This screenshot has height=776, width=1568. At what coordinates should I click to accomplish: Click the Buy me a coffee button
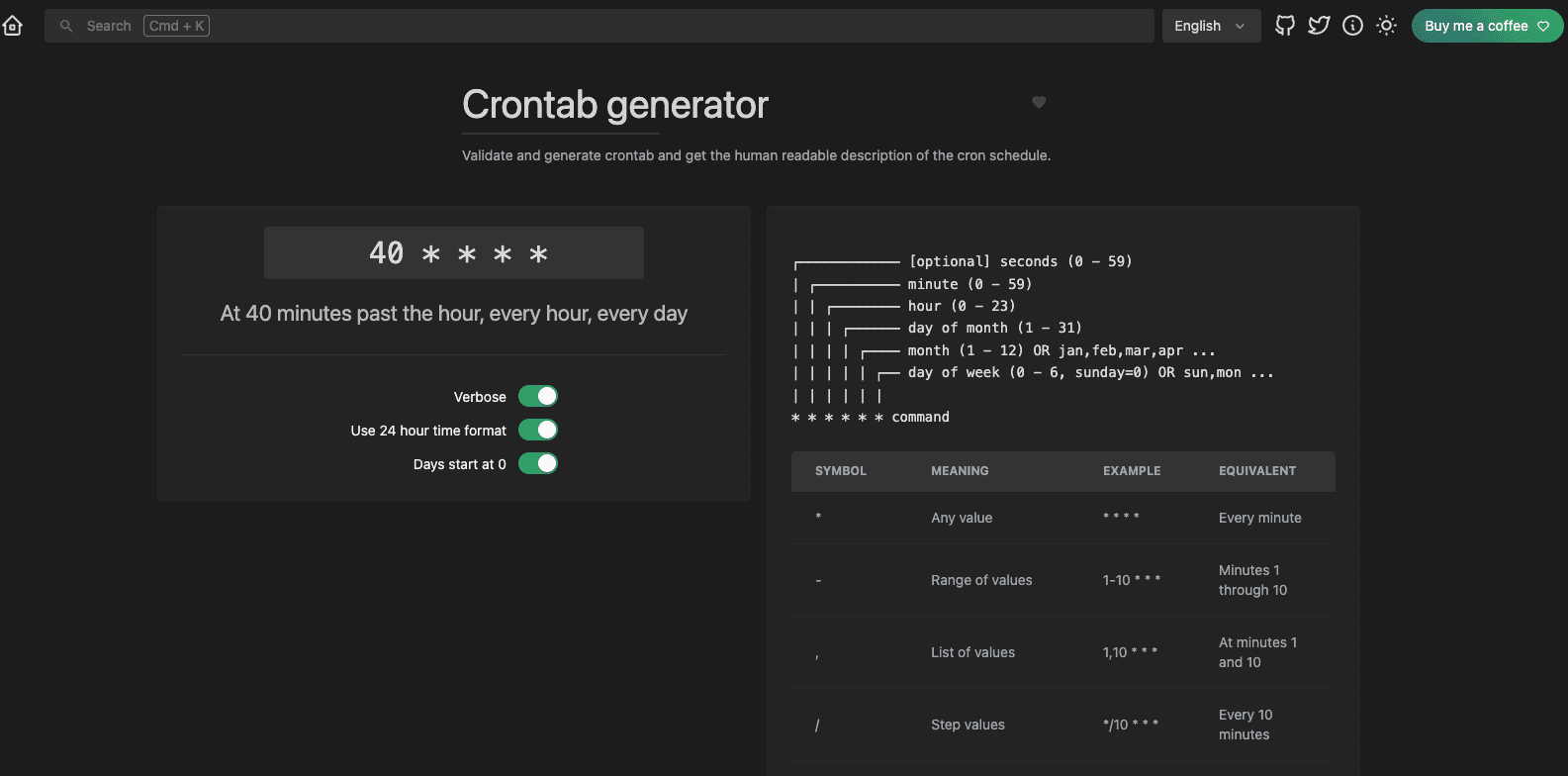[1487, 26]
